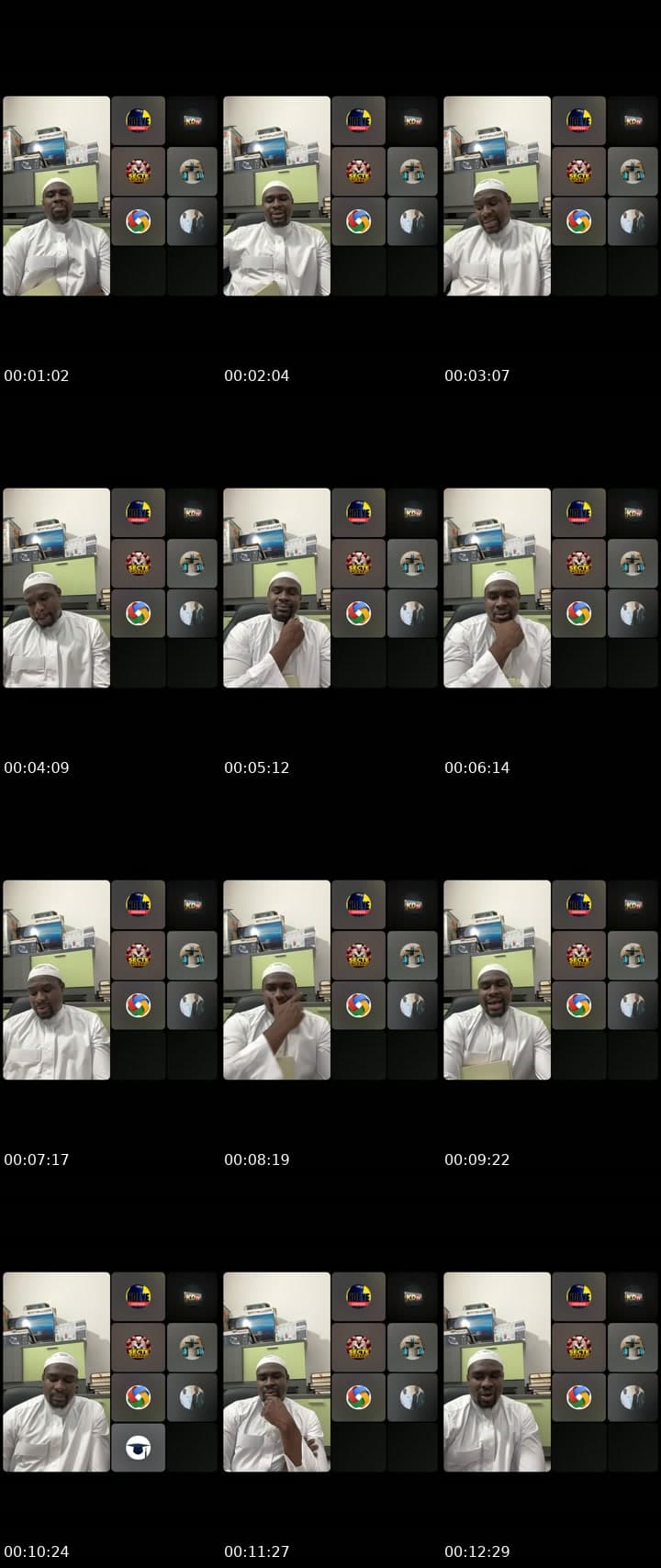Screen dimensions: 661x1568
Task: Open the speaker video frame at 00:10:24
Action: [x=56, y=1372]
